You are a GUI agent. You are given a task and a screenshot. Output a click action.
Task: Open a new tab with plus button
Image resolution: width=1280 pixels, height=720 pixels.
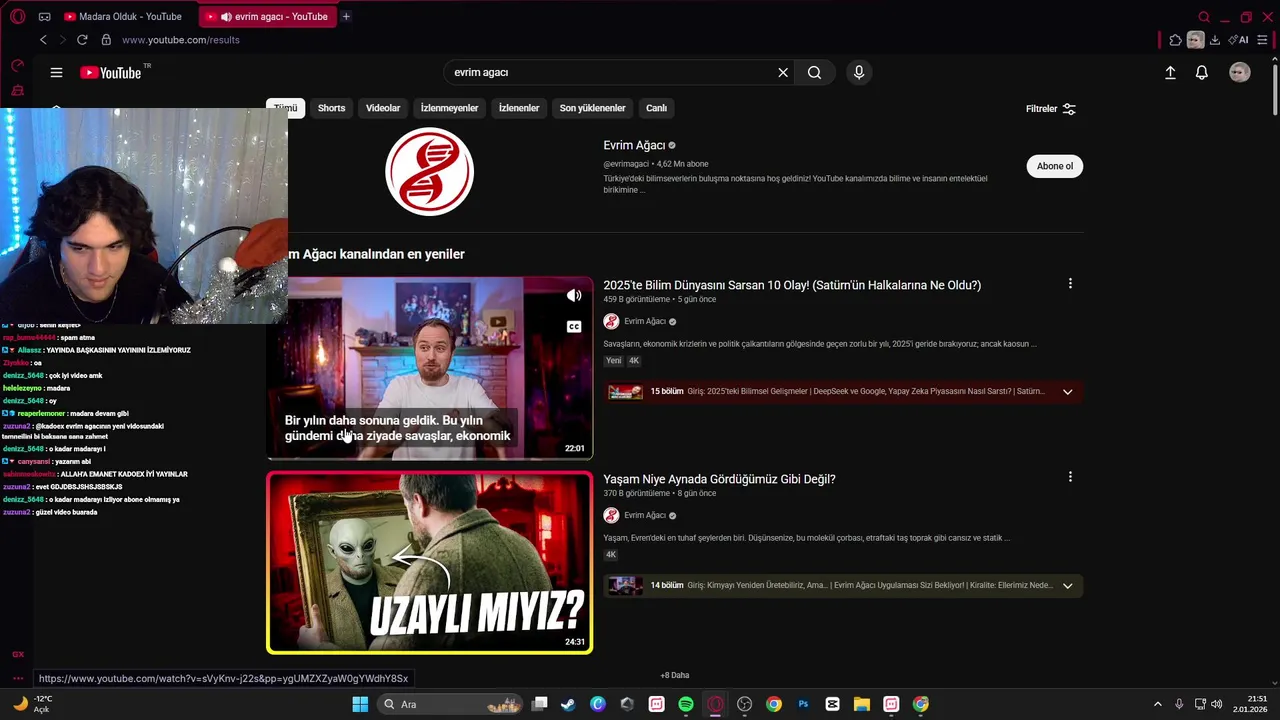(346, 16)
